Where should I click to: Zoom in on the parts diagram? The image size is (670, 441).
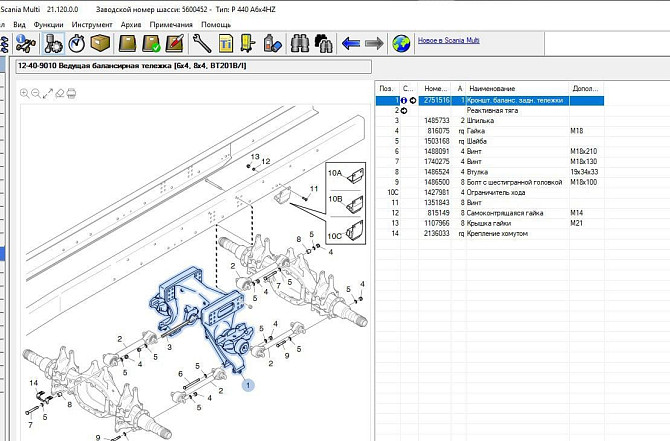tap(25, 93)
